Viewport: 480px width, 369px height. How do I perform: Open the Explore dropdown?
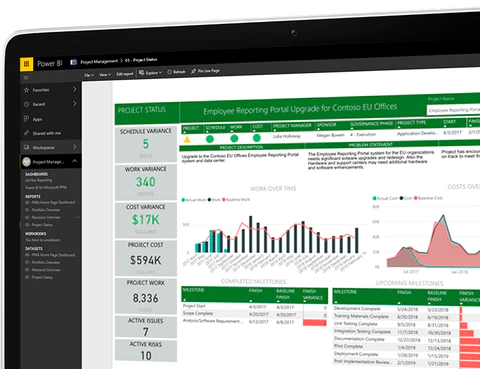coord(151,72)
